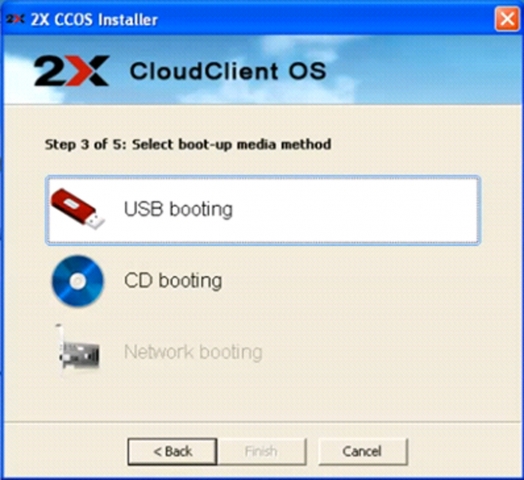Select the USB booting text label
The height and width of the screenshot is (480, 524).
coord(178,210)
